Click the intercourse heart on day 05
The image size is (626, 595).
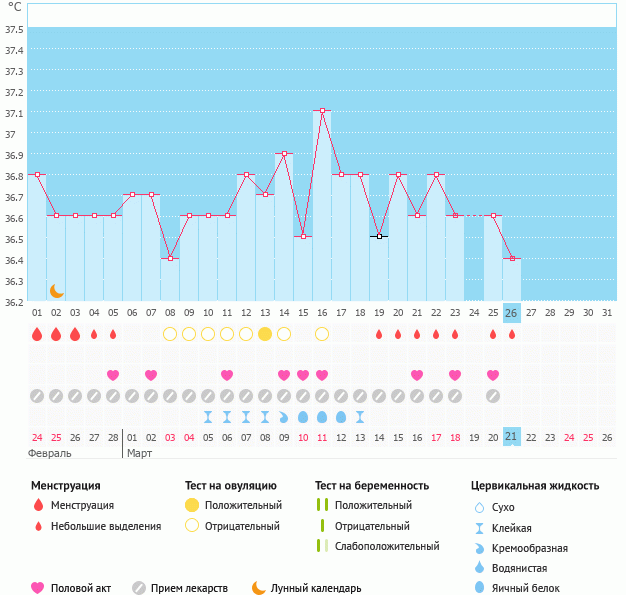(x=113, y=375)
